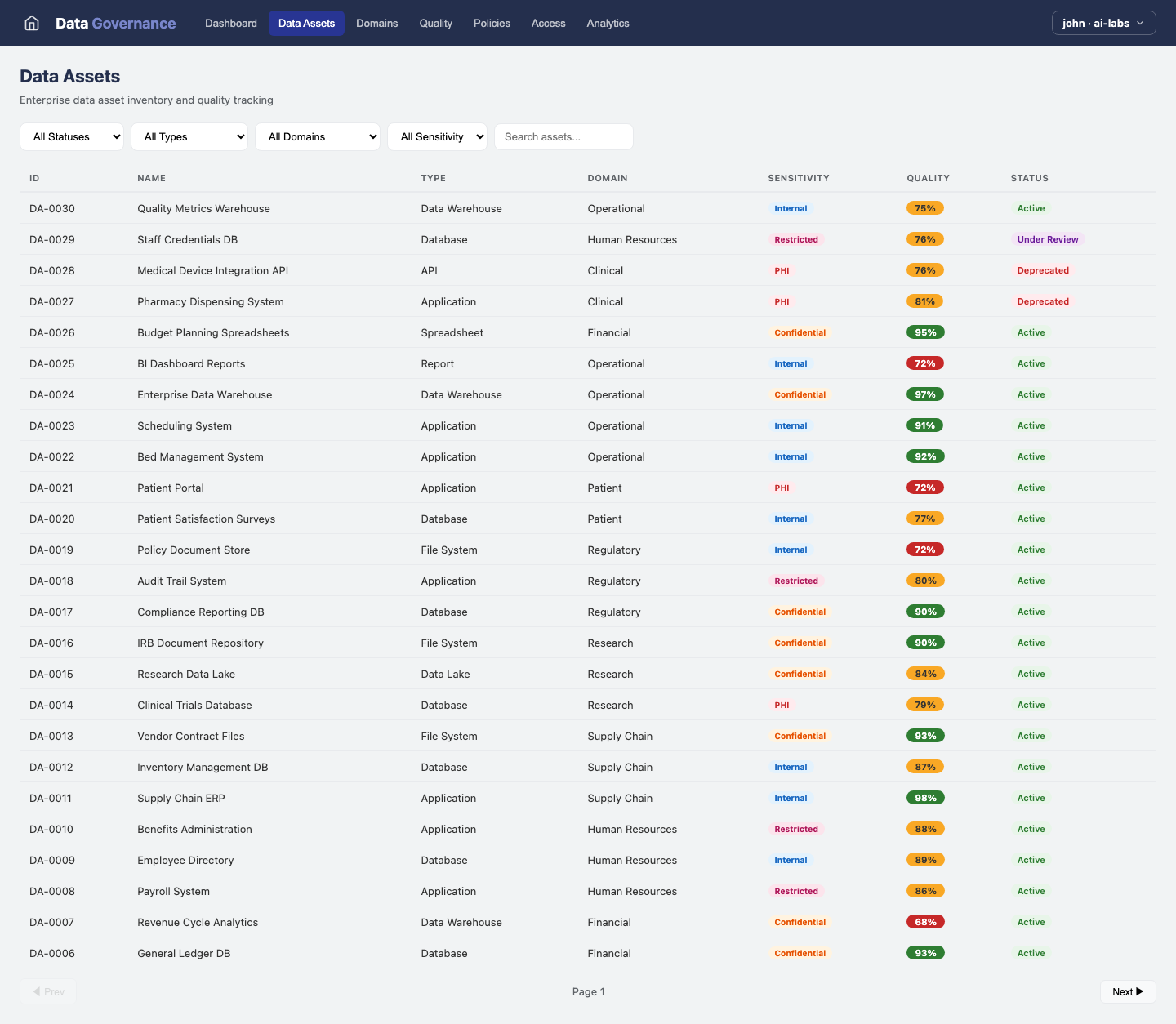Select the Restricted sensitivity badge on Staff Credentials DB
Image resolution: width=1176 pixels, height=1024 pixels.
pos(796,239)
